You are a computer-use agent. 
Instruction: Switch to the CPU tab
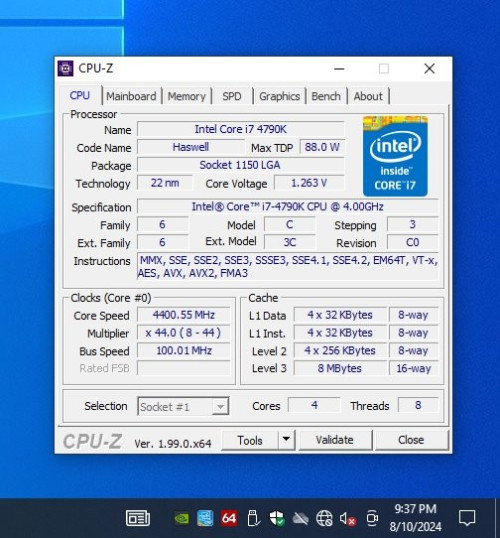(80, 95)
